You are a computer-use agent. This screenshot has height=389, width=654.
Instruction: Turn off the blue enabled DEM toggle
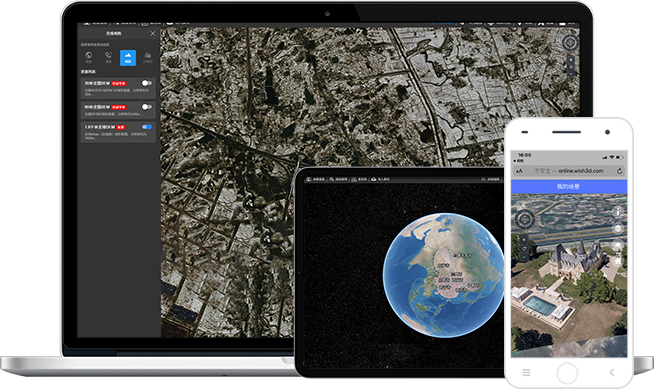[x=146, y=127]
